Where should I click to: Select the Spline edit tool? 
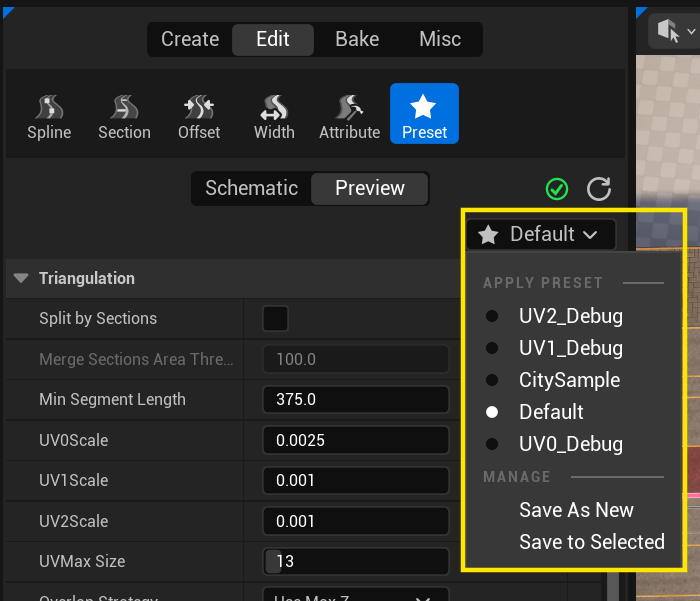coord(49,117)
